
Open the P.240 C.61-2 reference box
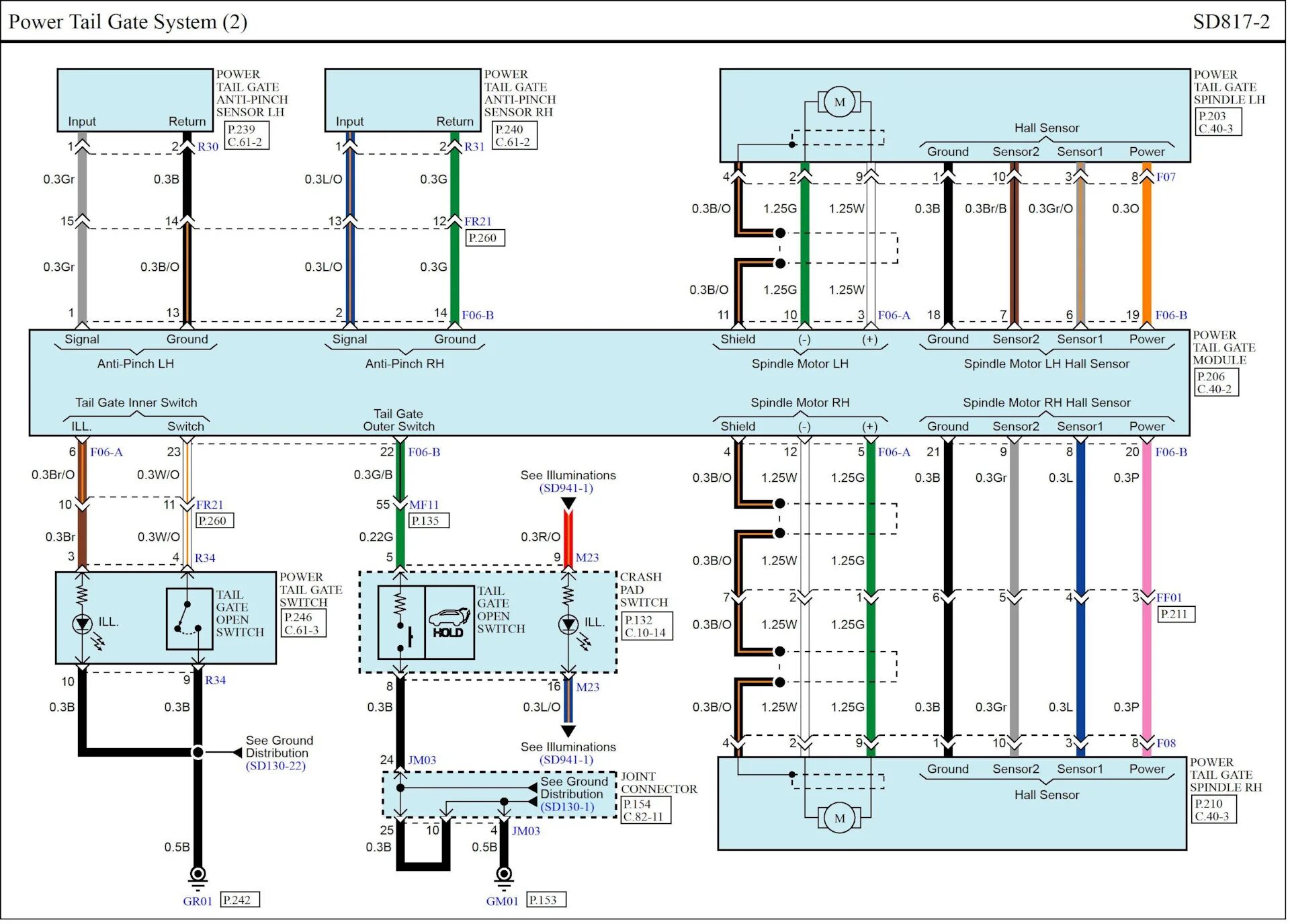515,135
